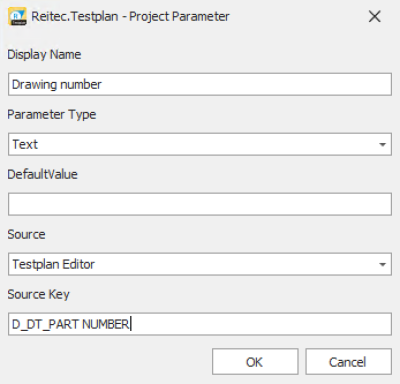Click into the empty DefaultValue field
This screenshot has height=384, width=400.
point(200,204)
